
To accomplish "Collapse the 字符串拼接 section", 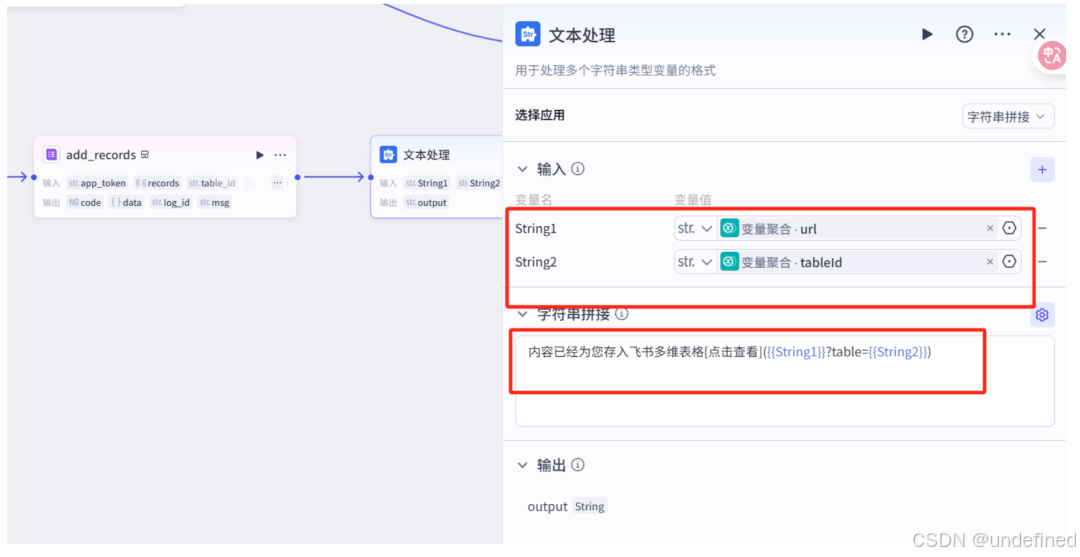I will [522, 314].
